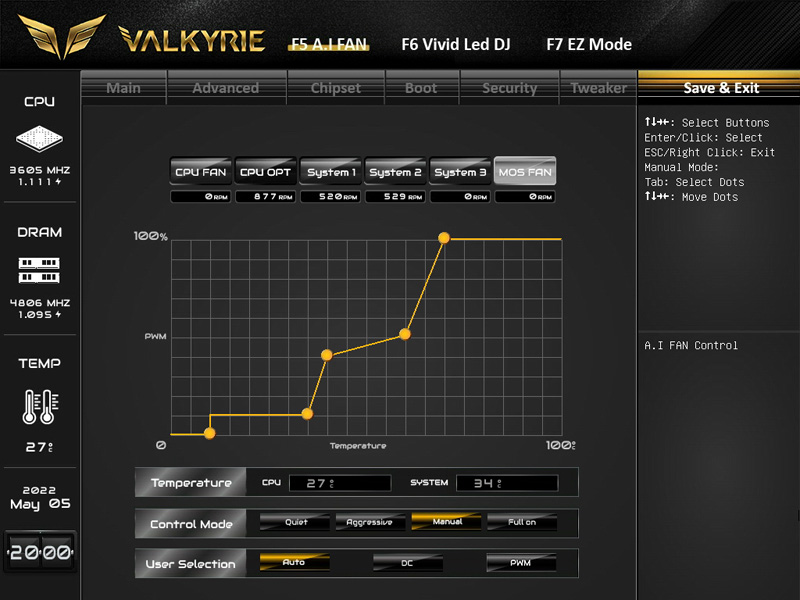Viewport: 800px width, 600px height.
Task: Choose DC for User Selection
Action: (408, 563)
